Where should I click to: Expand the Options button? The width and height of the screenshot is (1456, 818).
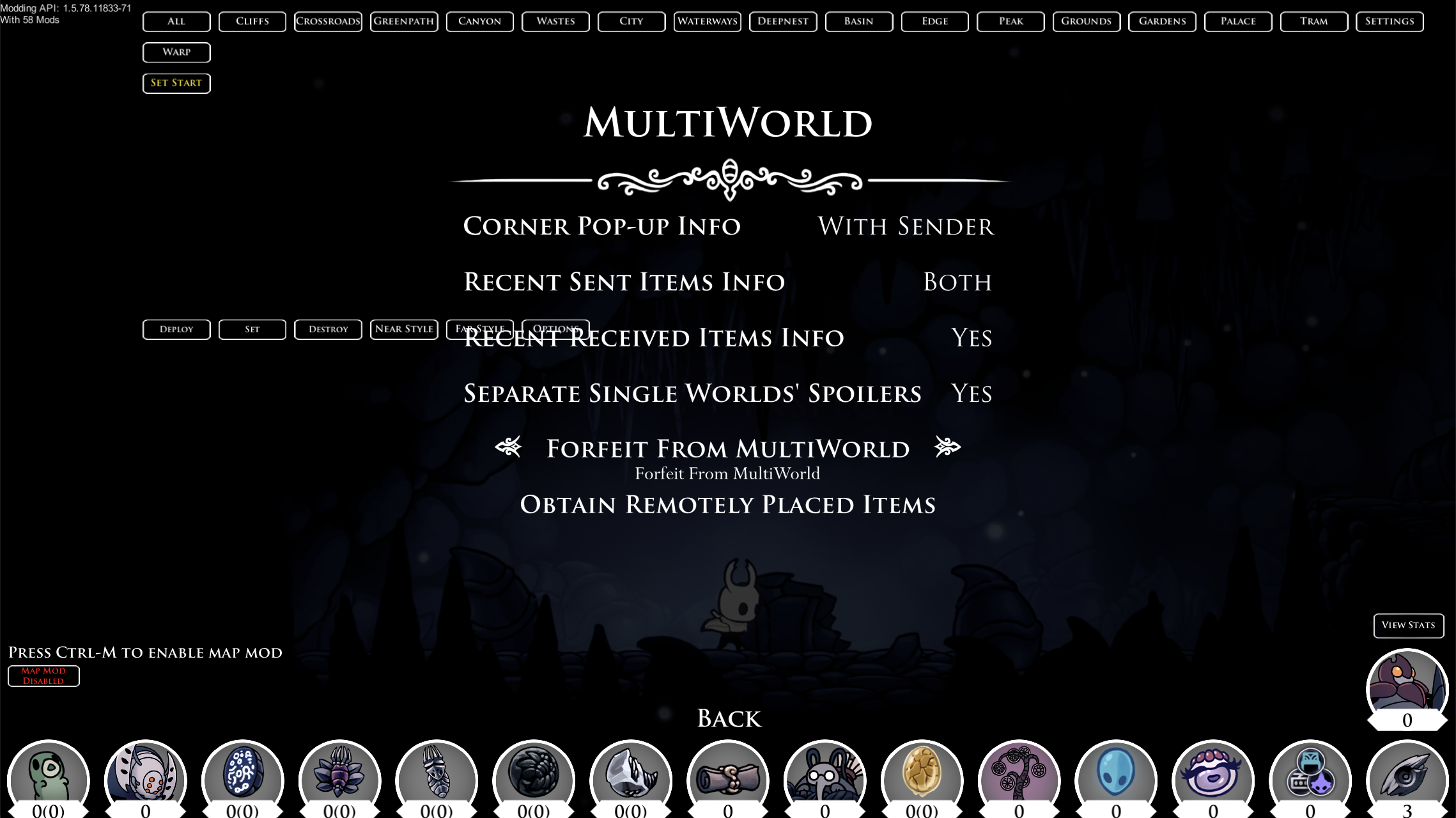(556, 328)
